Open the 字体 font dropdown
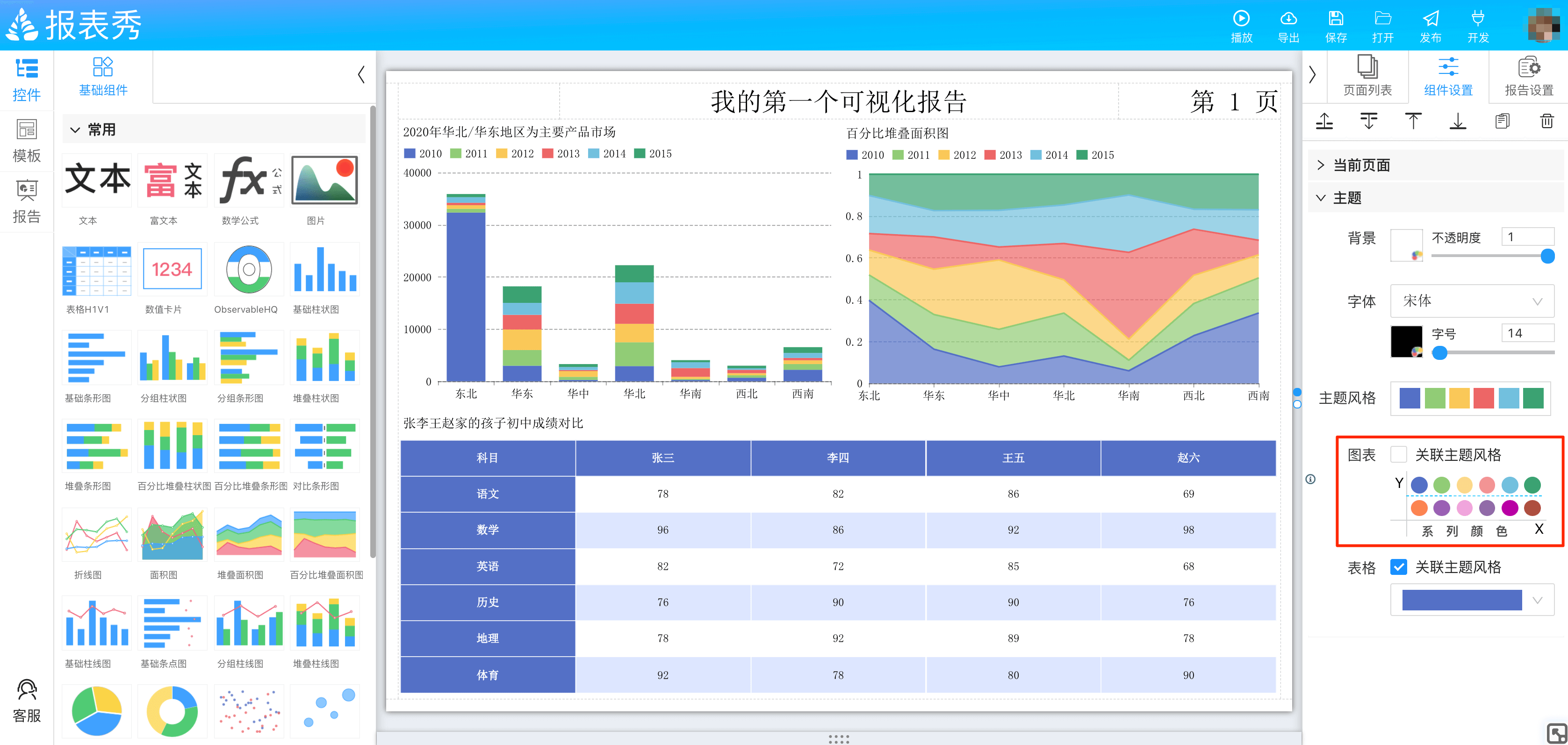This screenshot has height=745, width=1568. point(1472,301)
